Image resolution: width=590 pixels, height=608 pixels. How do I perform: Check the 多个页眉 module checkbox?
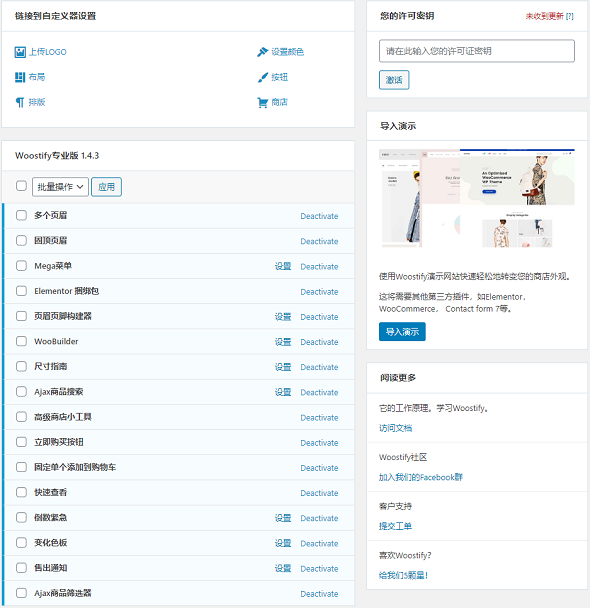coord(21,215)
